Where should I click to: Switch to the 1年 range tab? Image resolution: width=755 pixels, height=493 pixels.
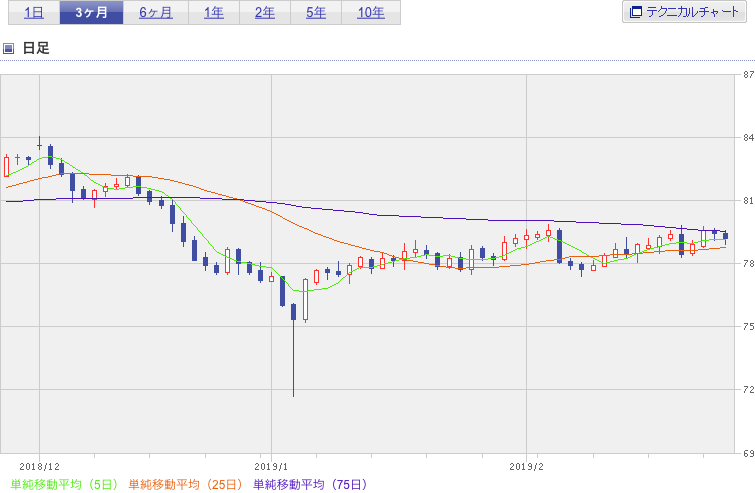(214, 13)
